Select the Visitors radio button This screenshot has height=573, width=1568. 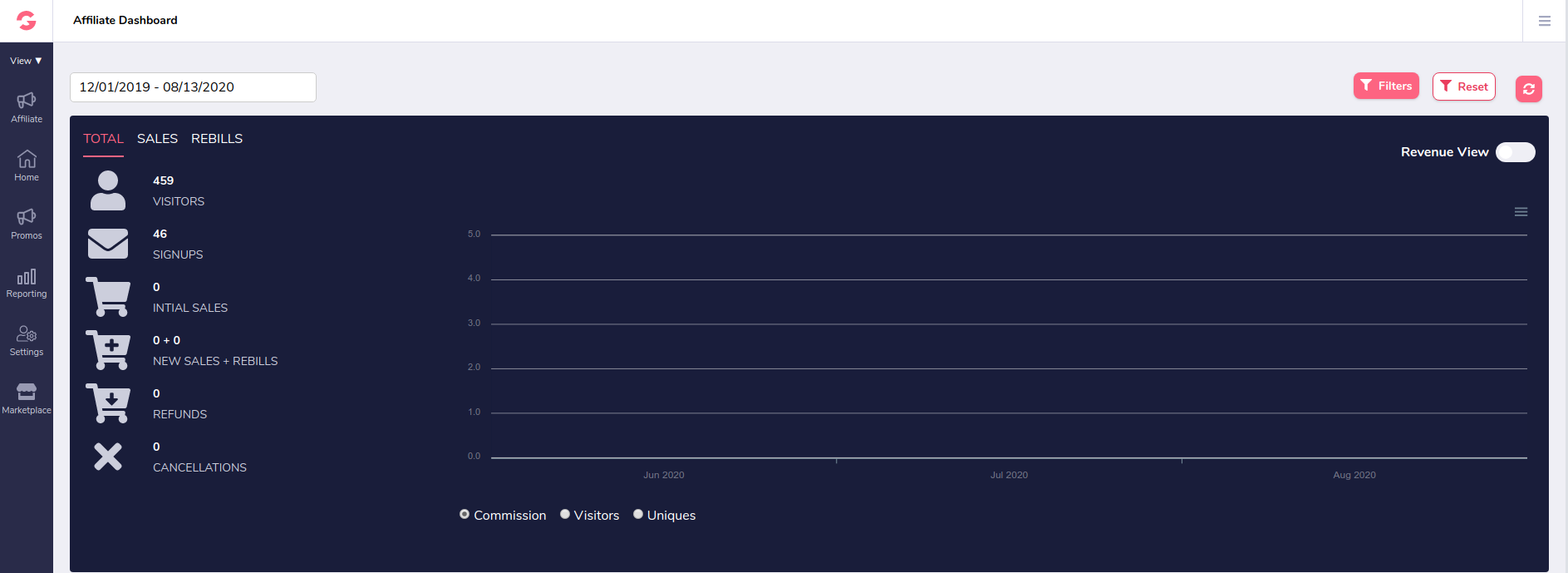click(565, 515)
